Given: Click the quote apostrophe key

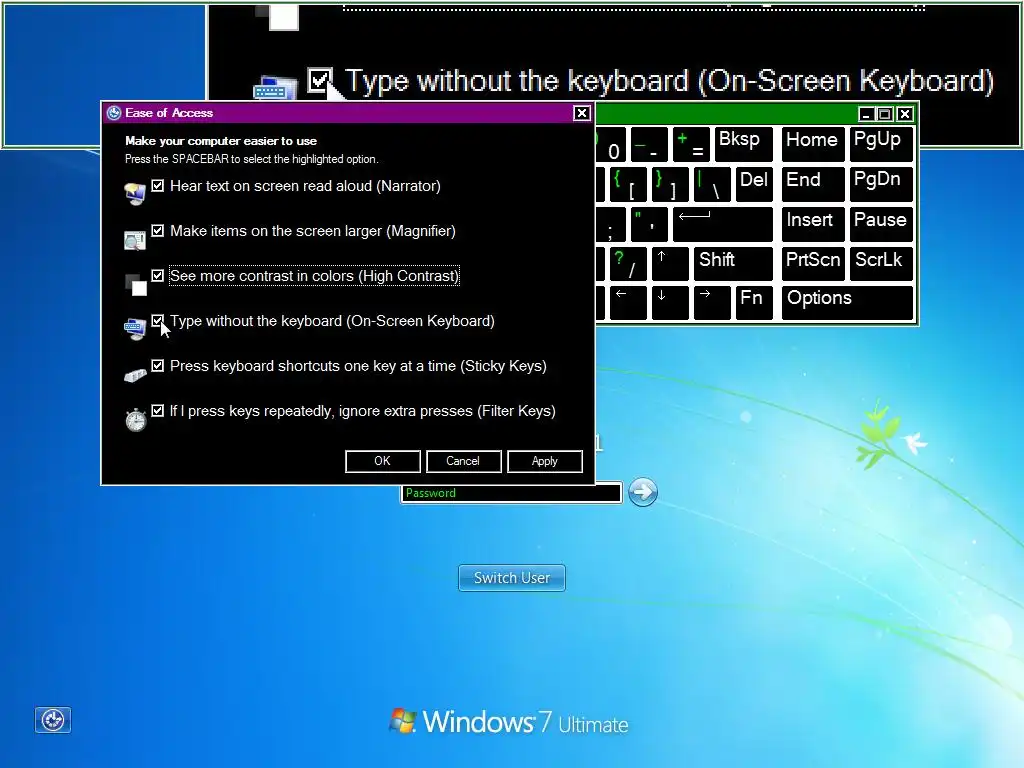Looking at the screenshot, I should point(649,225).
